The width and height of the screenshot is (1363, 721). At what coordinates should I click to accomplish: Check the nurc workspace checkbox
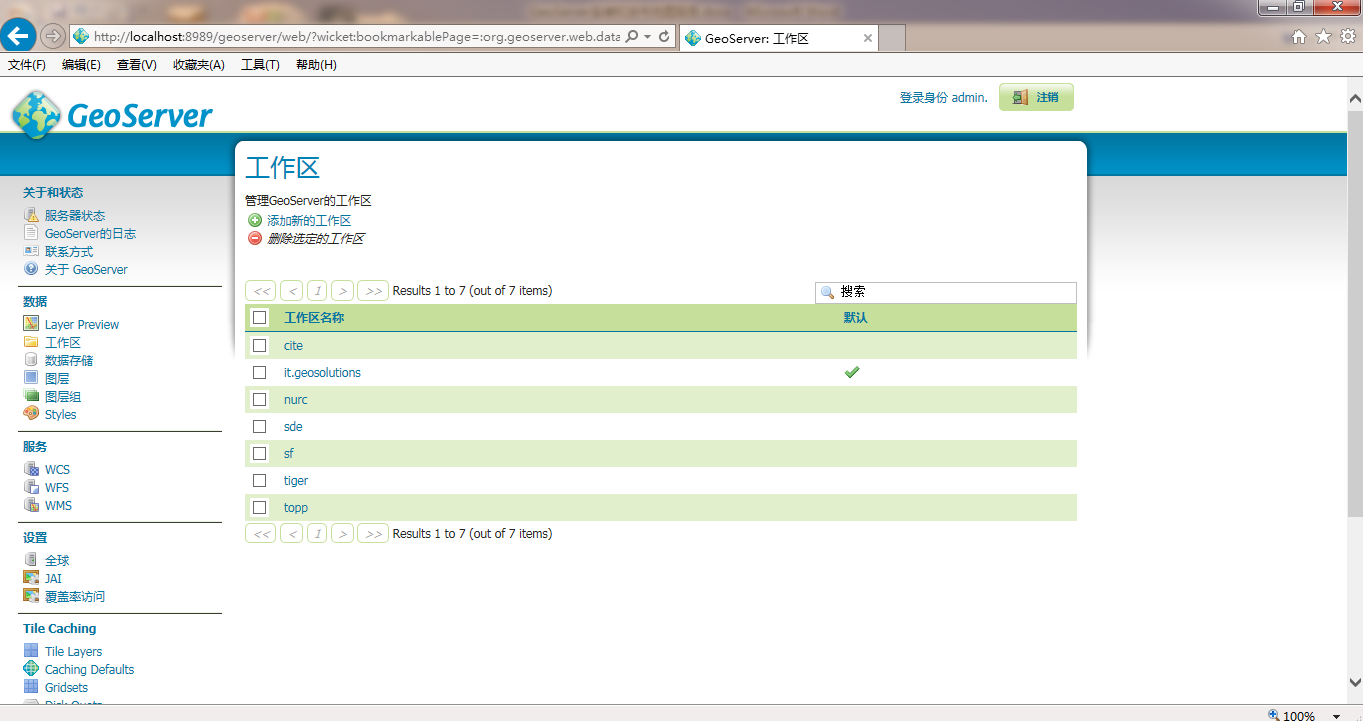[x=260, y=399]
